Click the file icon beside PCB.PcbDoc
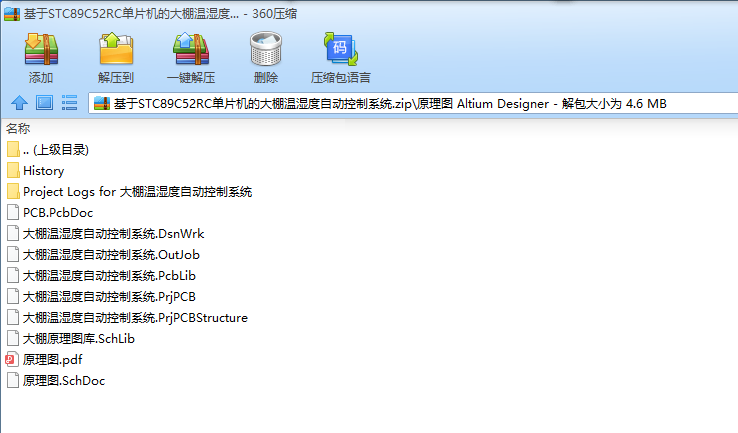This screenshot has width=738, height=433. [13, 213]
